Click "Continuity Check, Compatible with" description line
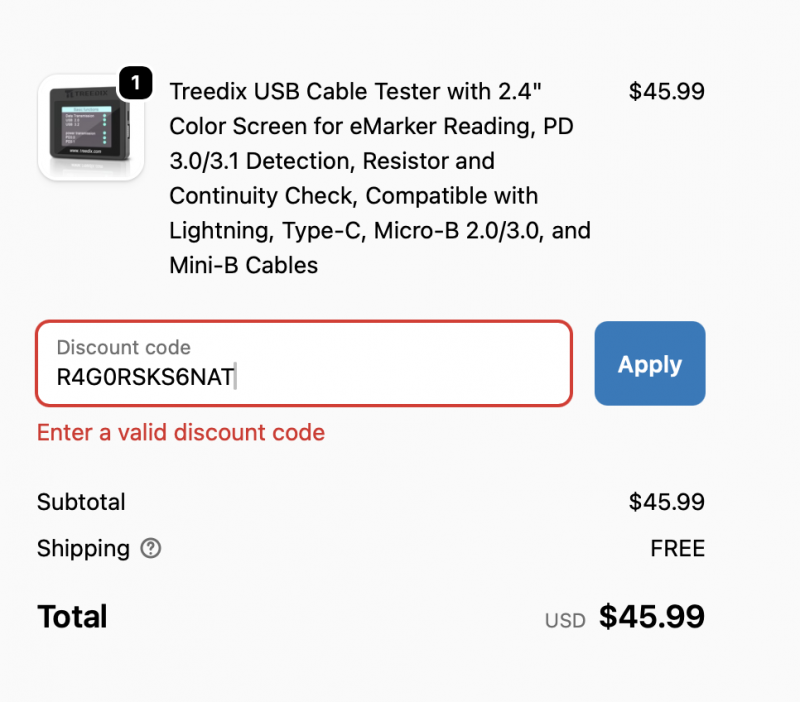800x702 pixels. click(354, 195)
